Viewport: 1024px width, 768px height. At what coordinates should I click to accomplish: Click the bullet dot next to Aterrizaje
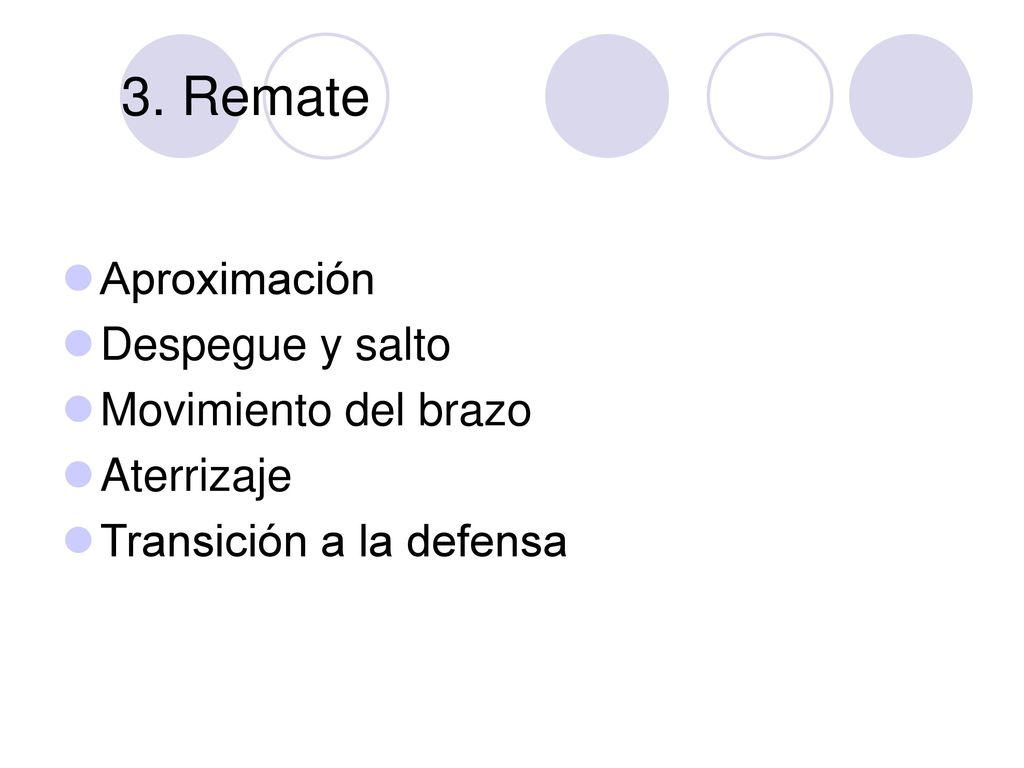pyautogui.click(x=78, y=474)
